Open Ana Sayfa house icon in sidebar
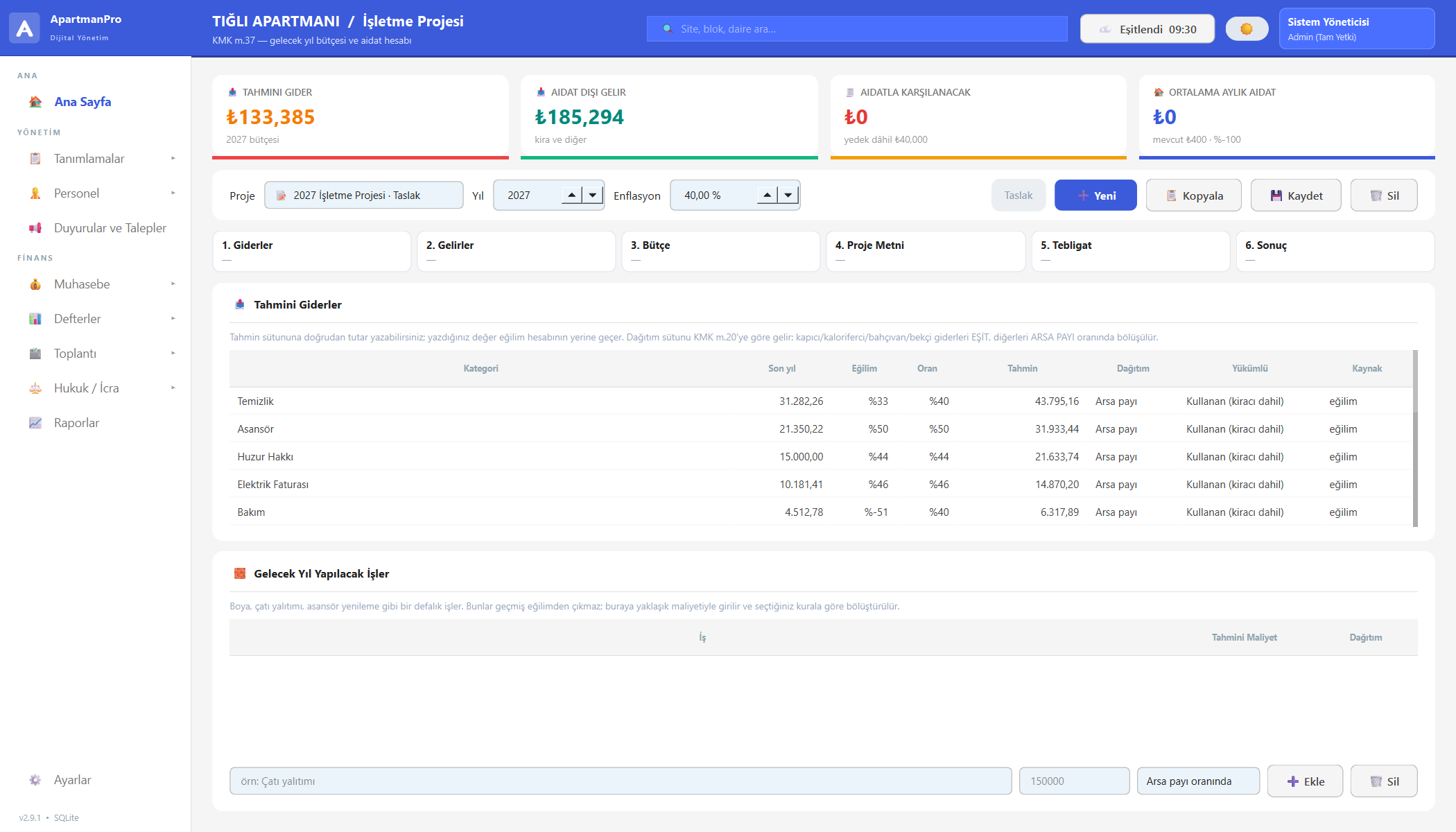1456x832 pixels. 35,102
